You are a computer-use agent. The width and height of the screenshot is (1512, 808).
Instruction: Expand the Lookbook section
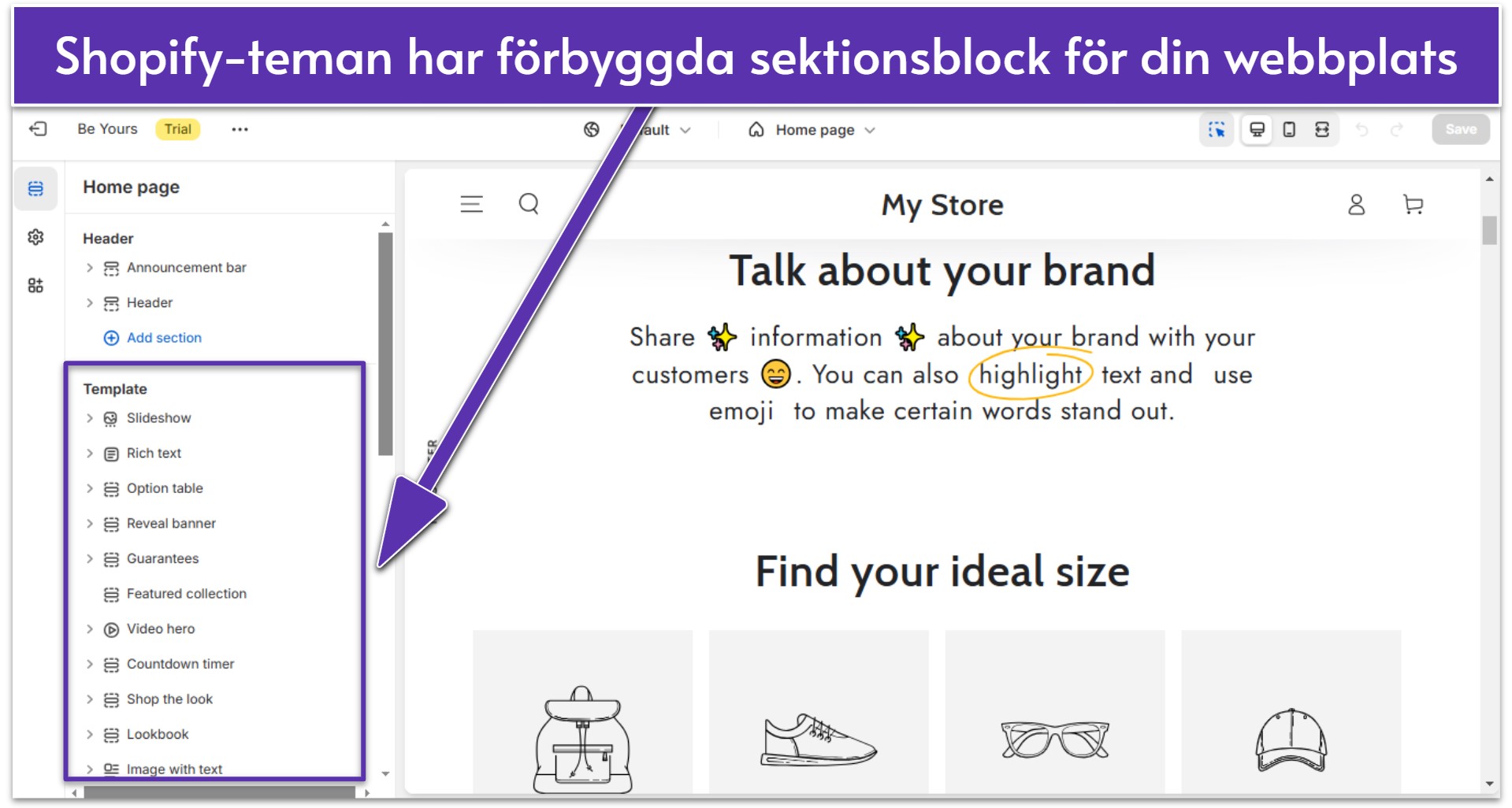(x=89, y=735)
